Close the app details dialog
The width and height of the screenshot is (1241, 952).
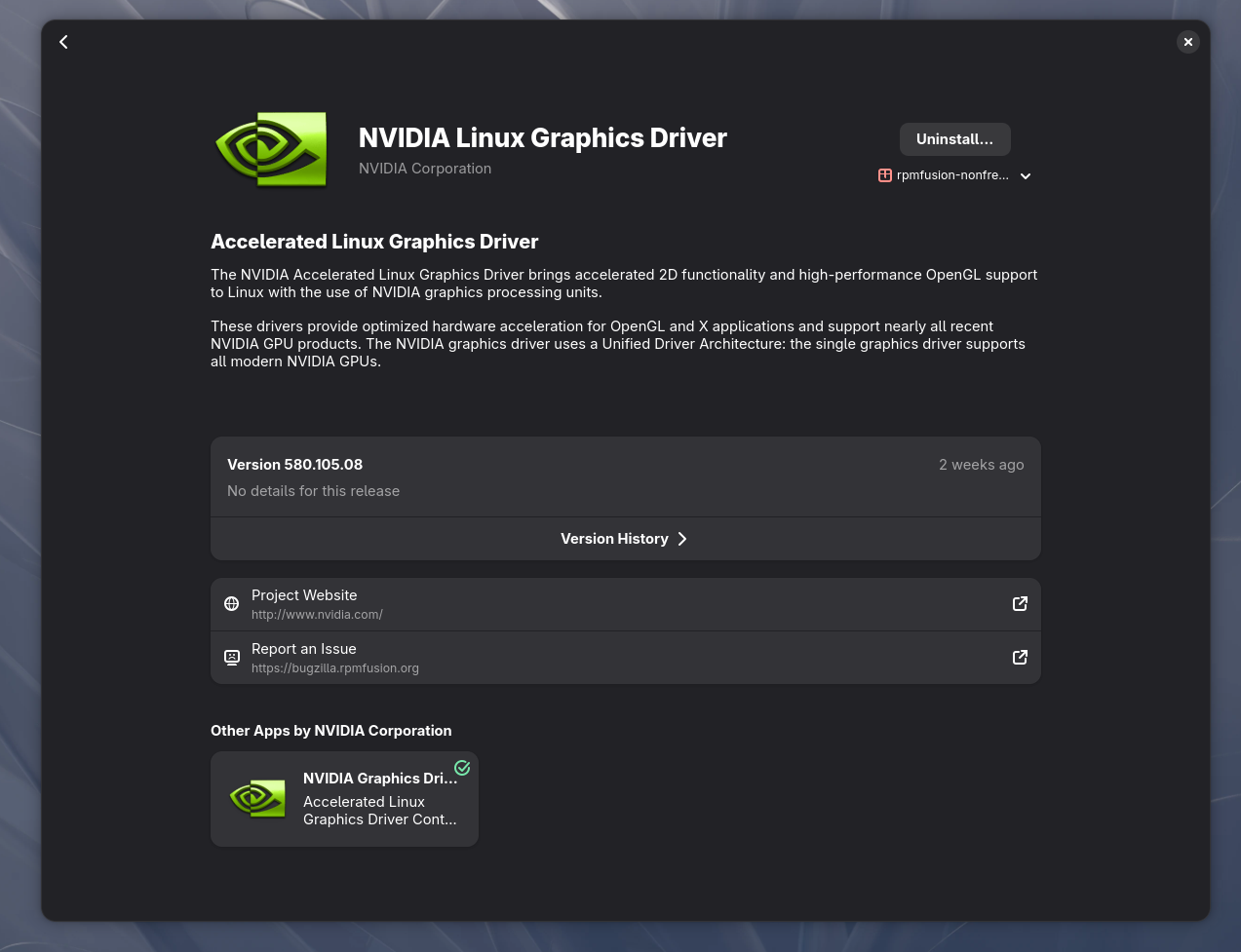click(1187, 42)
